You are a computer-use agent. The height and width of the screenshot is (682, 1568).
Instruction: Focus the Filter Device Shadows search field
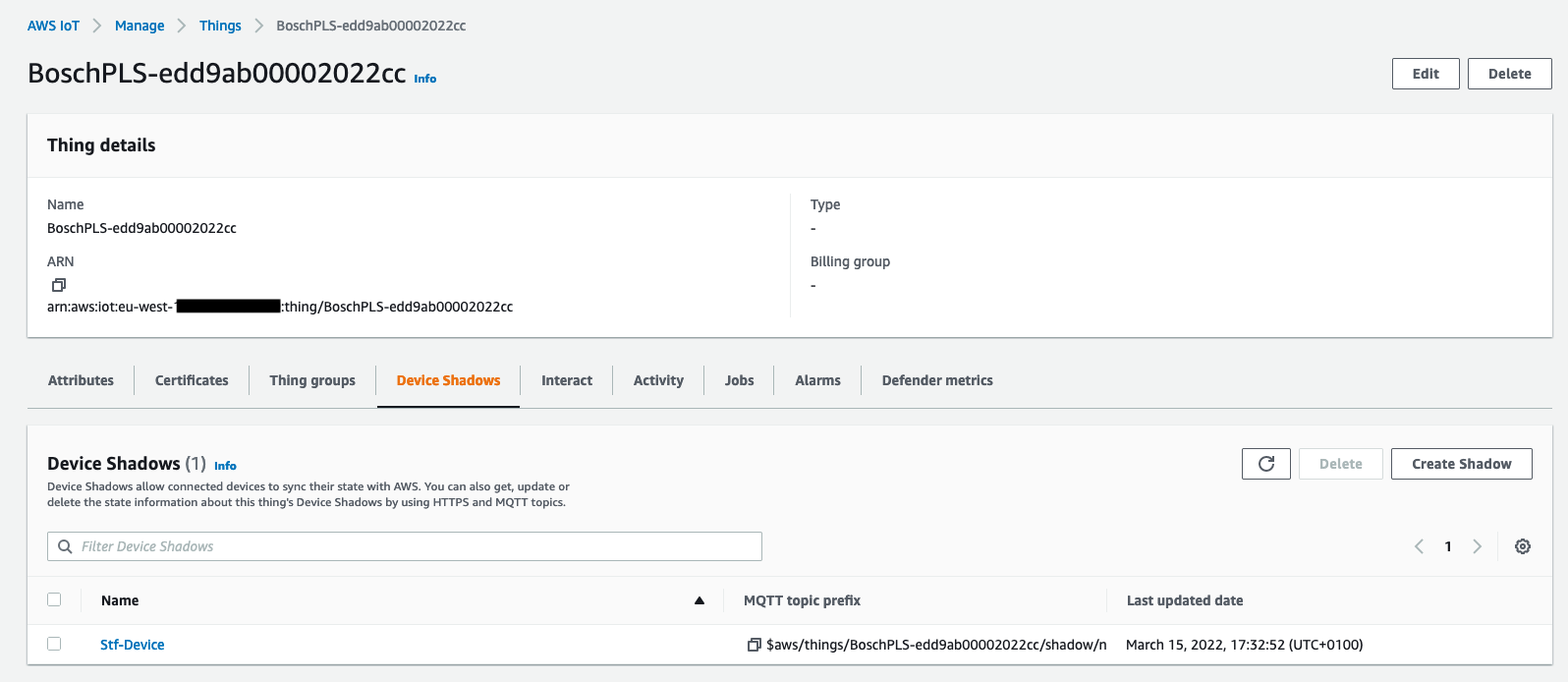click(x=405, y=546)
